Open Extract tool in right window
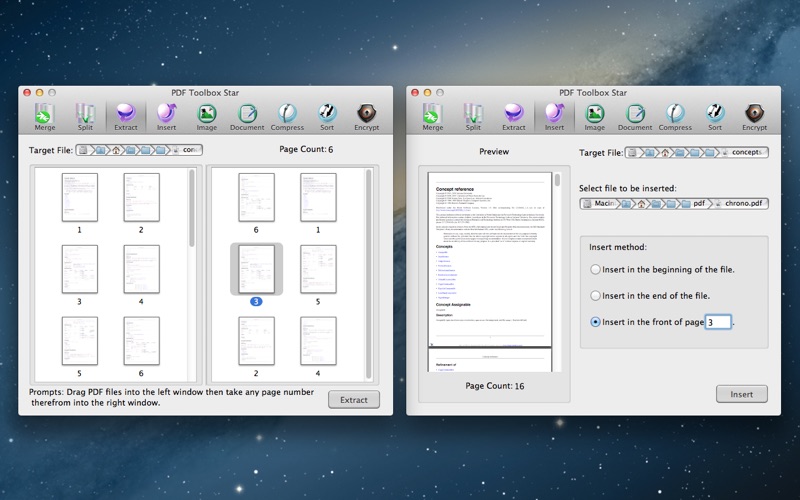 click(513, 117)
